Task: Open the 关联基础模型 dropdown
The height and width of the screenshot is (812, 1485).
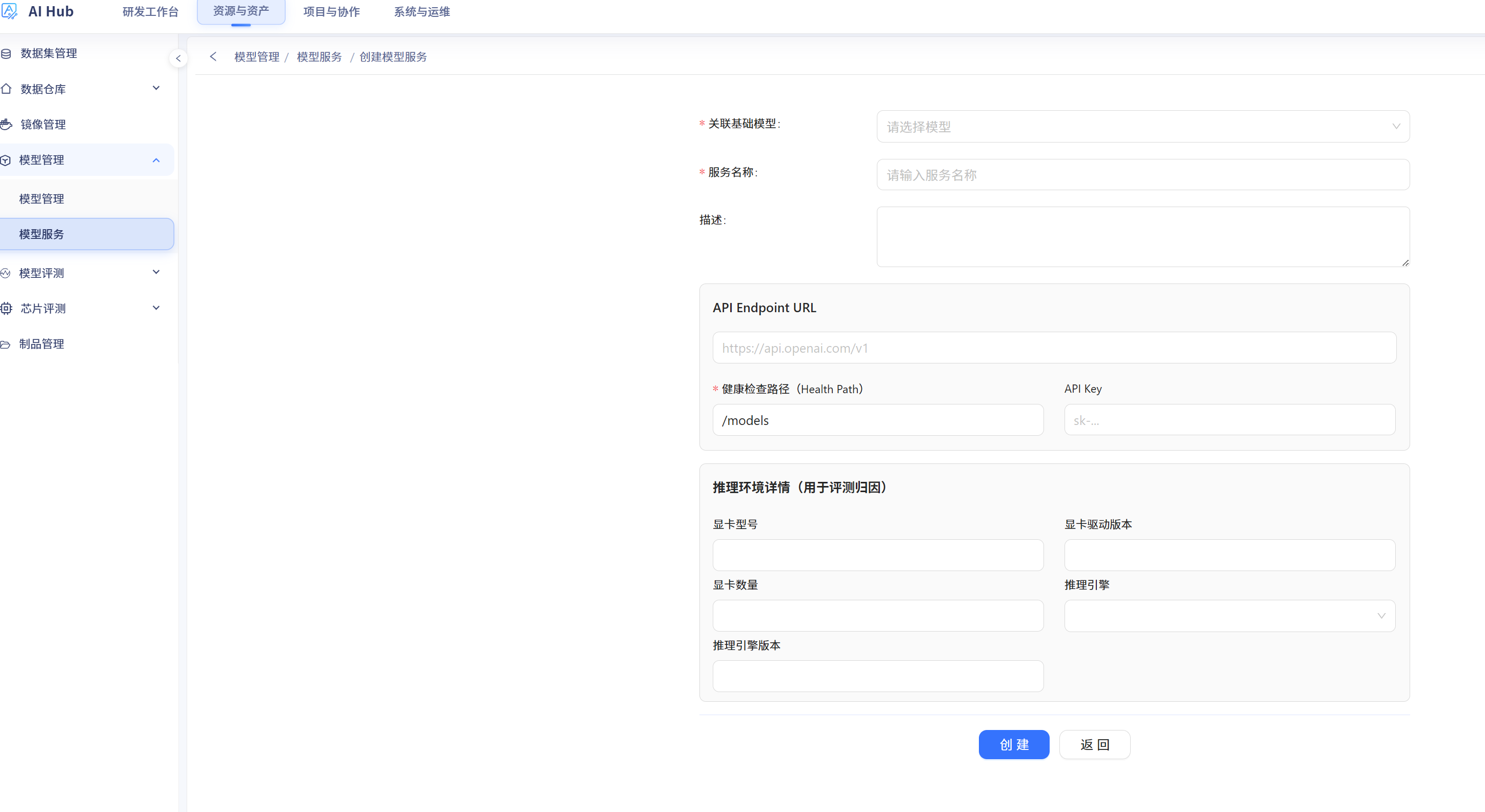Action: click(1142, 126)
